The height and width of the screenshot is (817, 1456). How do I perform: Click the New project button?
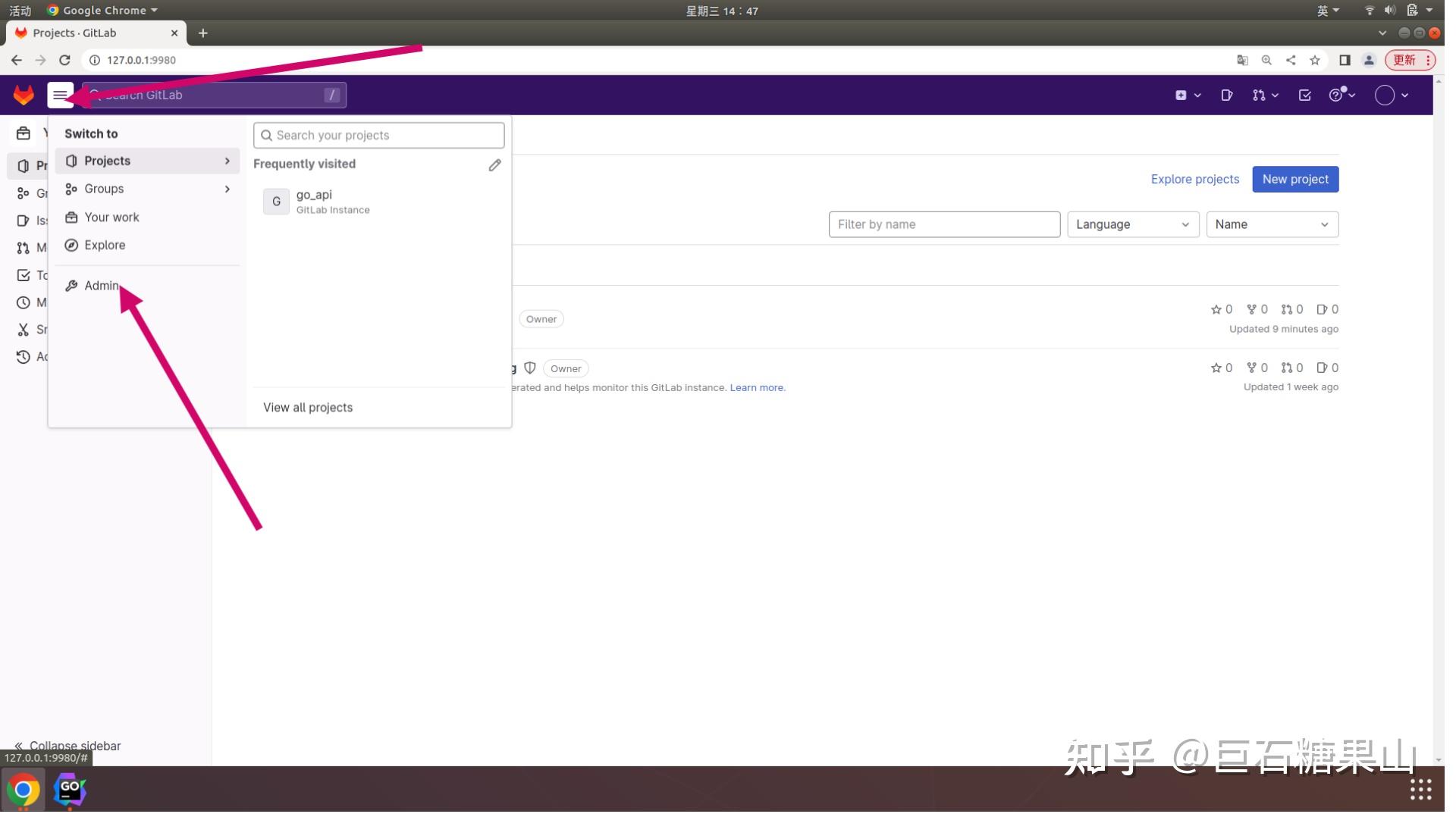pos(1295,179)
